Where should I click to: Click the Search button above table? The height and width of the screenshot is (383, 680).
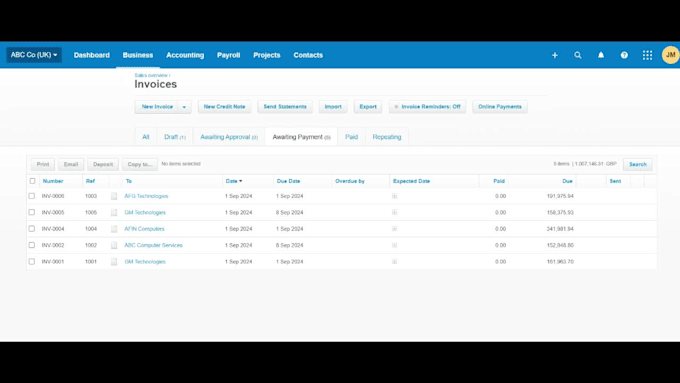pyautogui.click(x=638, y=164)
